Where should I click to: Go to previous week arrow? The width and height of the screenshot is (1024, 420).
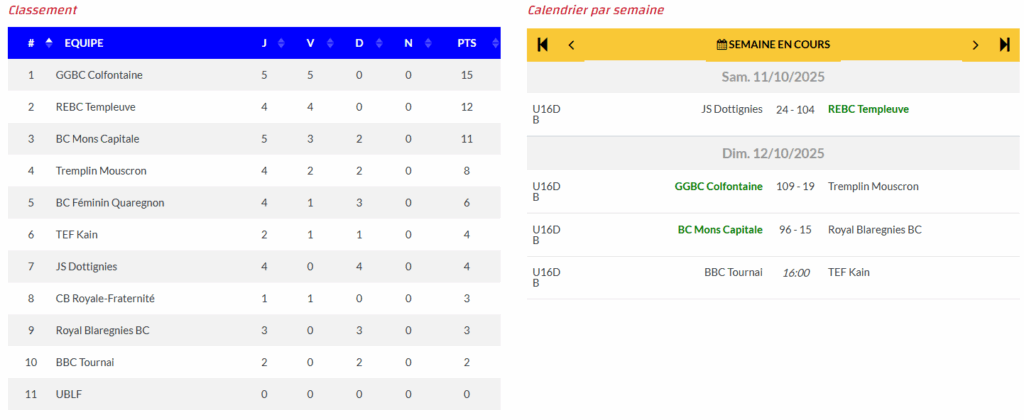click(571, 44)
